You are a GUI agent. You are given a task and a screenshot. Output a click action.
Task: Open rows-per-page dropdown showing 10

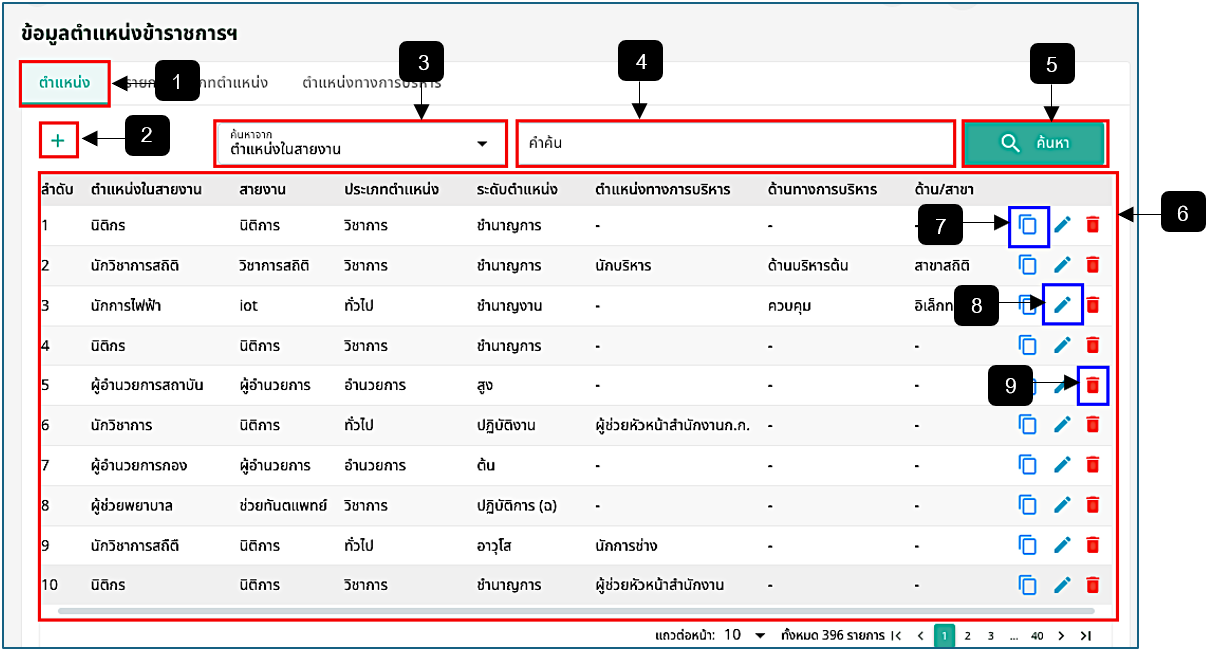[x=745, y=635]
